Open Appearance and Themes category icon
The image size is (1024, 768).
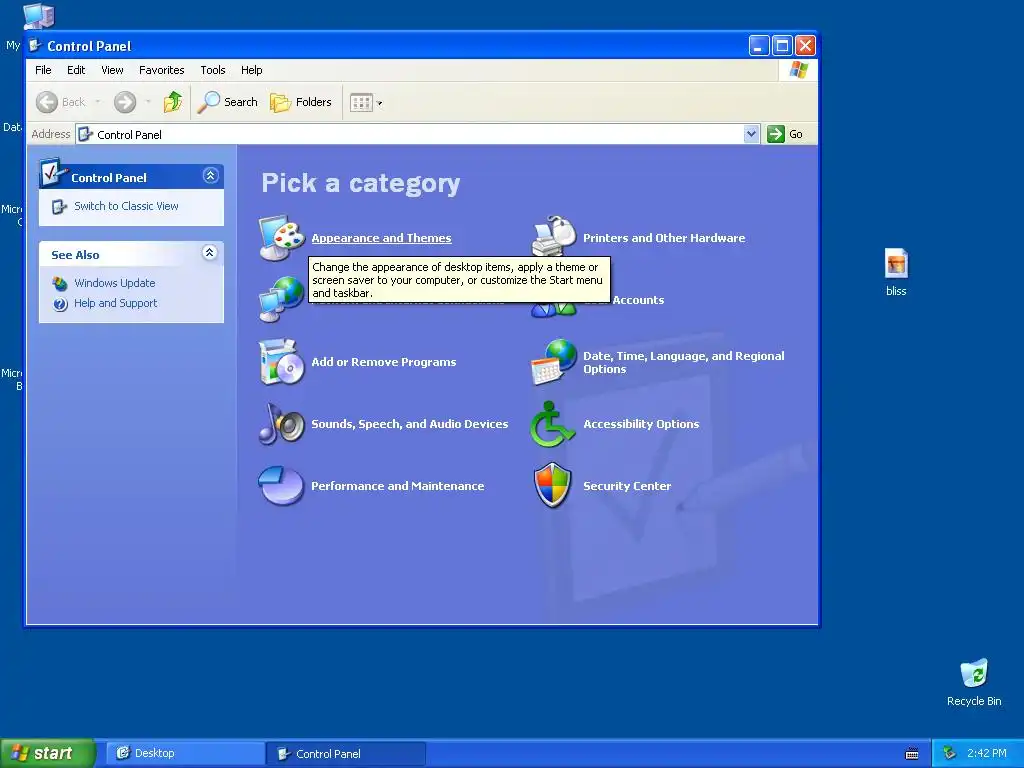(281, 238)
